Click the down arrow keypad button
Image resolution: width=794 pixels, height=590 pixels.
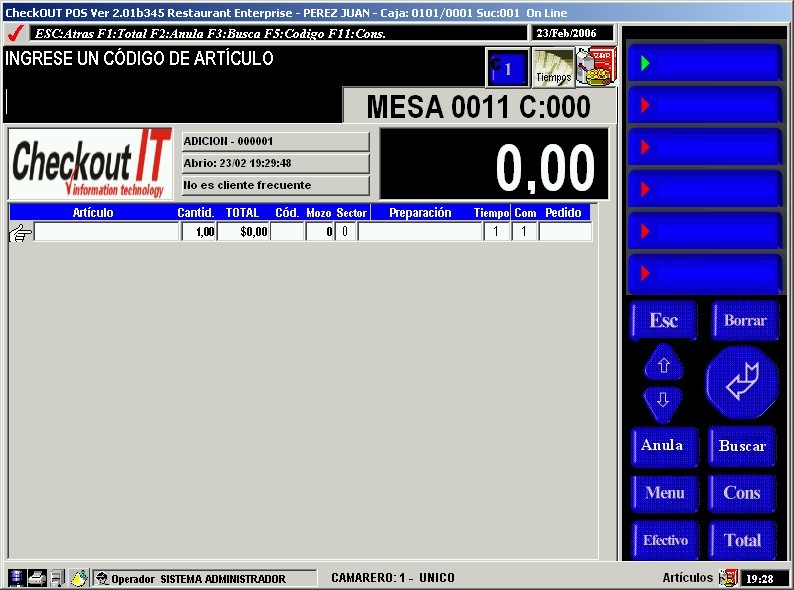pos(663,404)
